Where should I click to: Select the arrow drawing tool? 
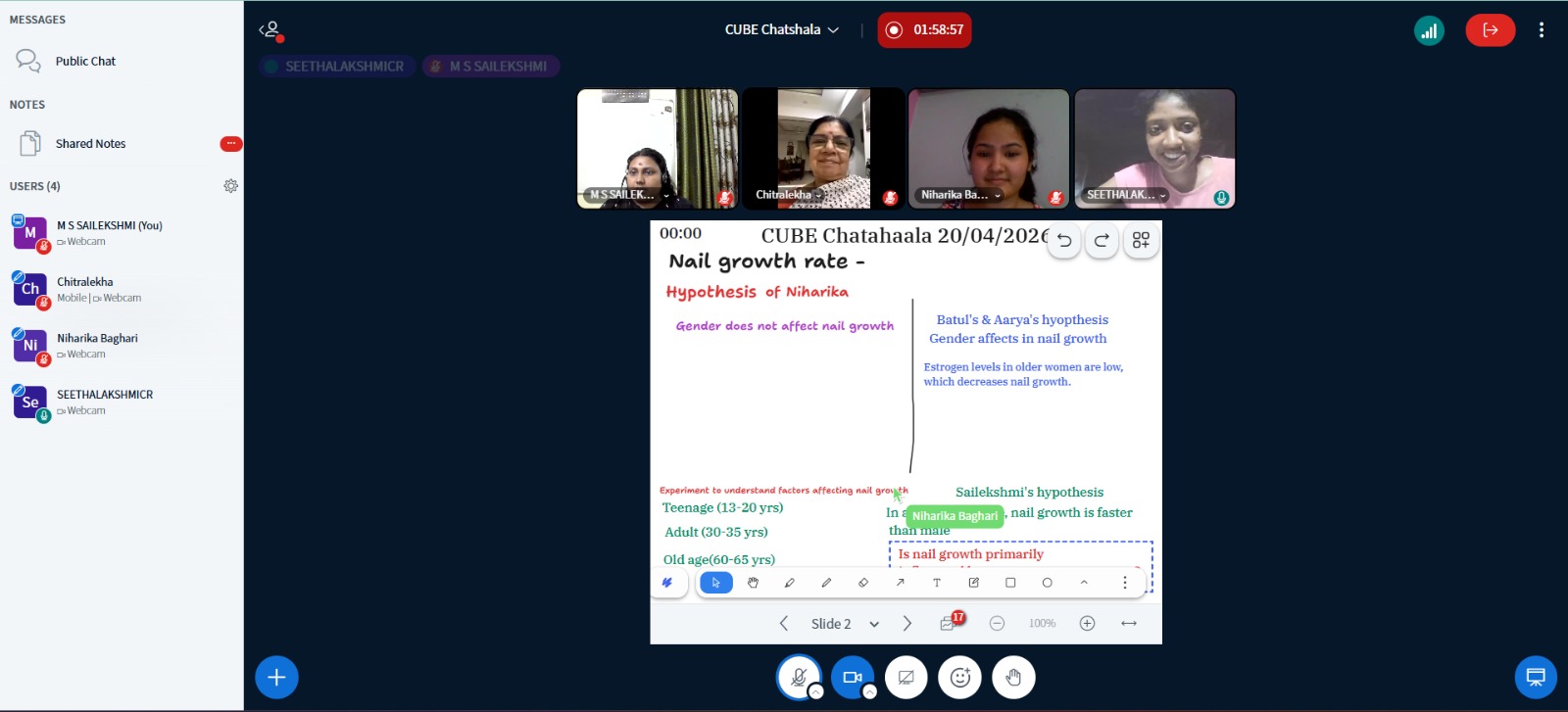[x=900, y=583]
